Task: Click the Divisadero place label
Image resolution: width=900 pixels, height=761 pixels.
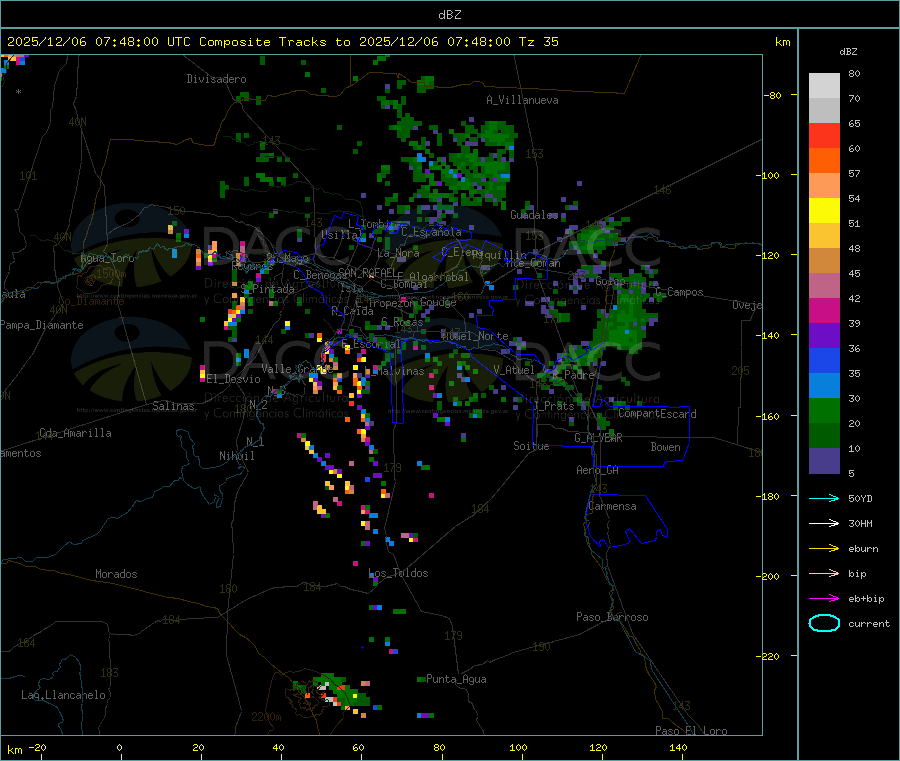Action: click(x=216, y=79)
